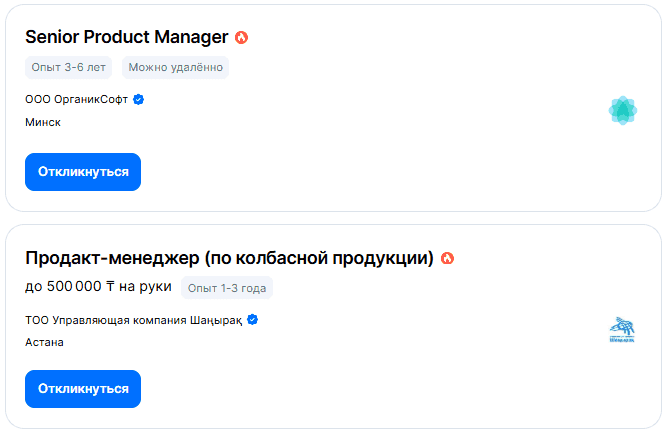The height and width of the screenshot is (434, 666).
Task: Click the "до 500 000 ₸ на руки" salary
Action: (98, 287)
